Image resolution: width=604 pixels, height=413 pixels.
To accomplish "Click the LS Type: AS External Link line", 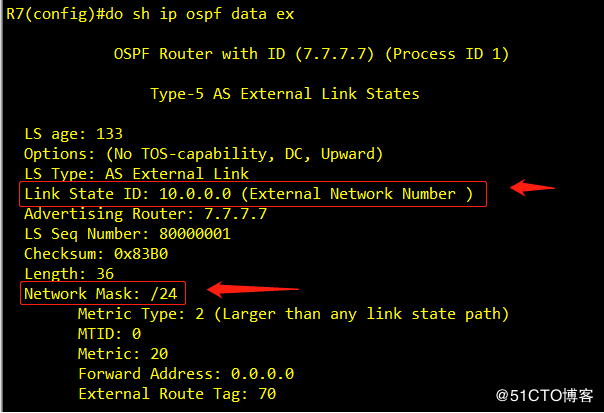I will click(136, 174).
